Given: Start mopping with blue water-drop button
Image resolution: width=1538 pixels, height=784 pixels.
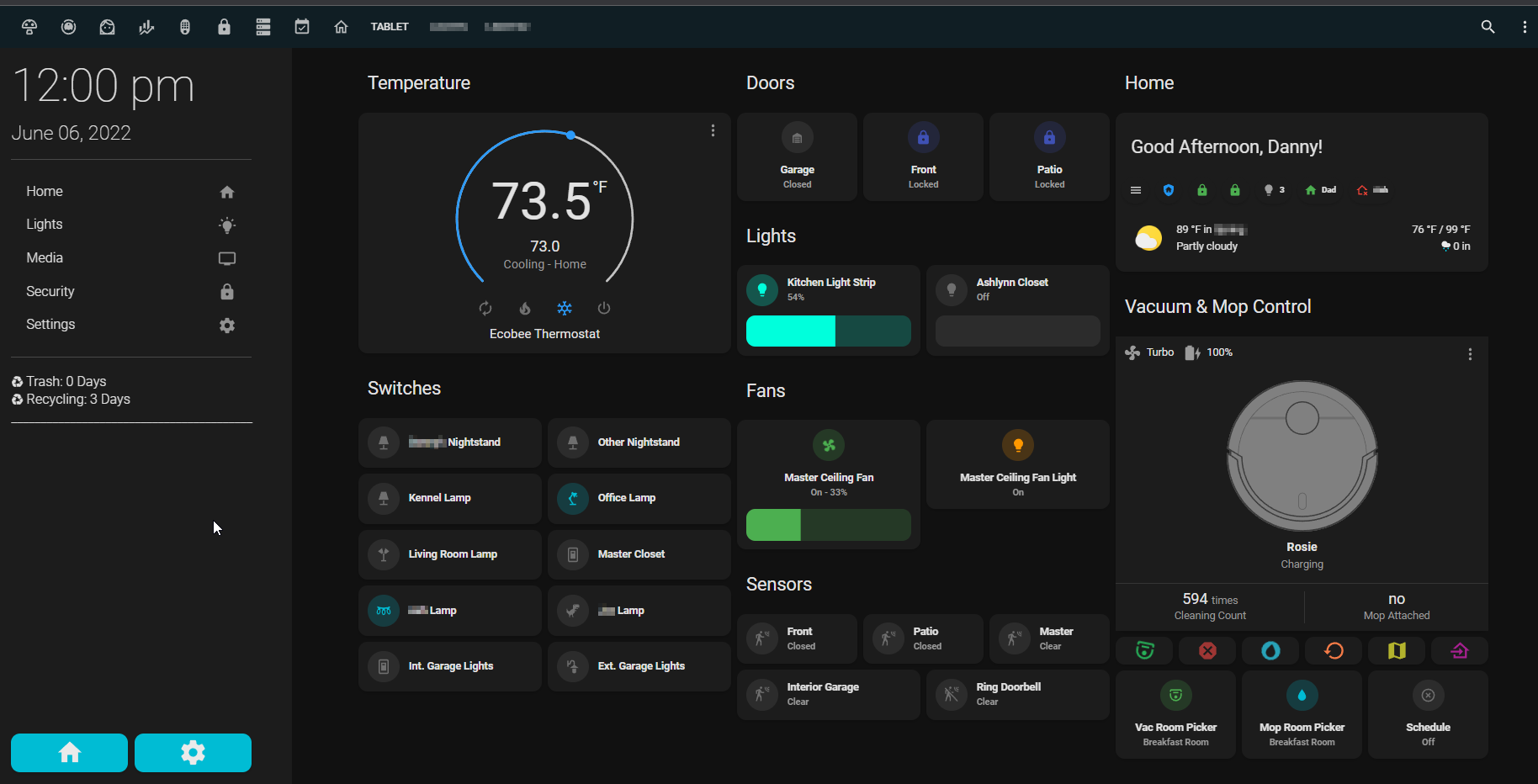Looking at the screenshot, I should [1270, 650].
